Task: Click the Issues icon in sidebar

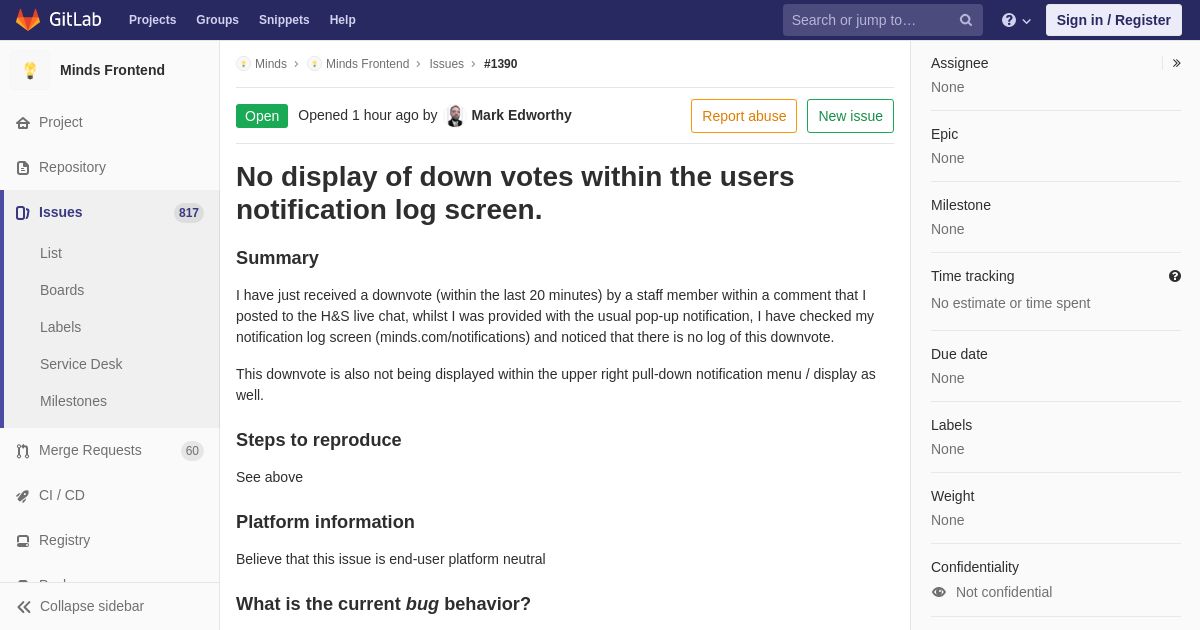Action: 23,213
